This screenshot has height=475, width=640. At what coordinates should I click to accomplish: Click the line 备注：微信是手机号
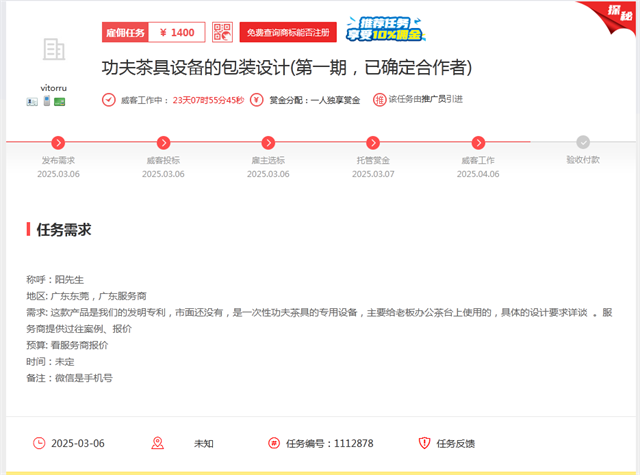click(69, 378)
